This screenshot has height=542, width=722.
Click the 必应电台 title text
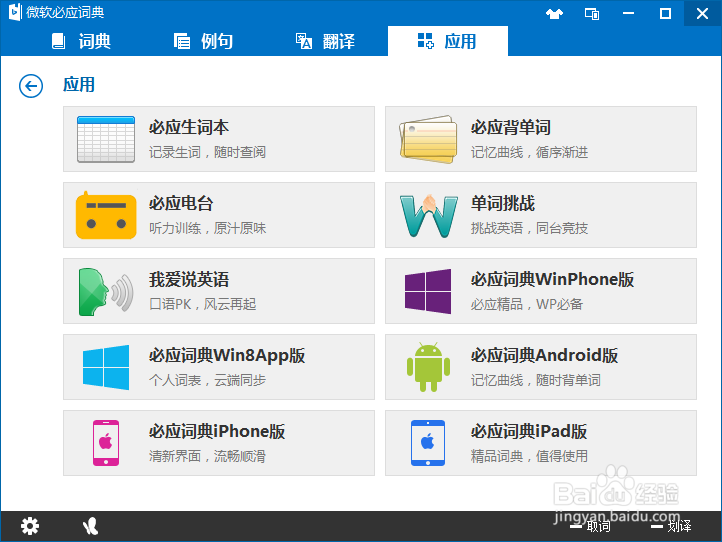[x=181, y=204]
